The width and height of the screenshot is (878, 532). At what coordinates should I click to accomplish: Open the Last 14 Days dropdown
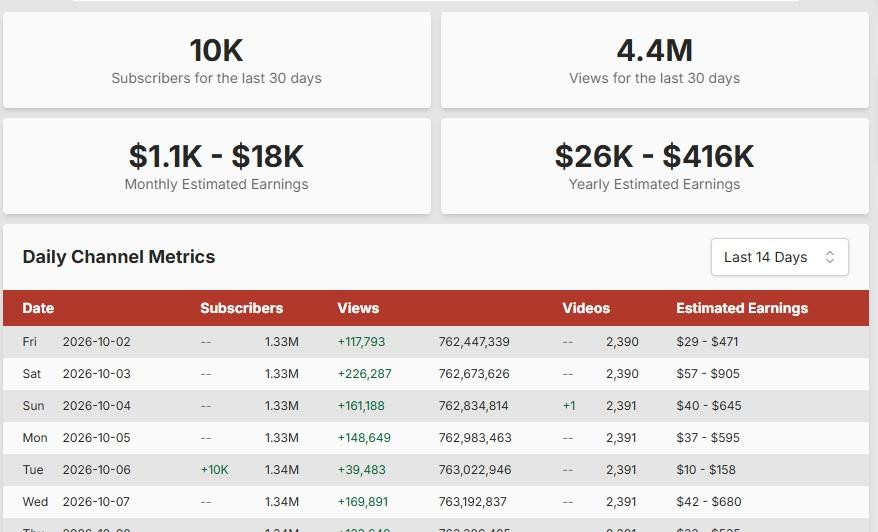coord(779,257)
